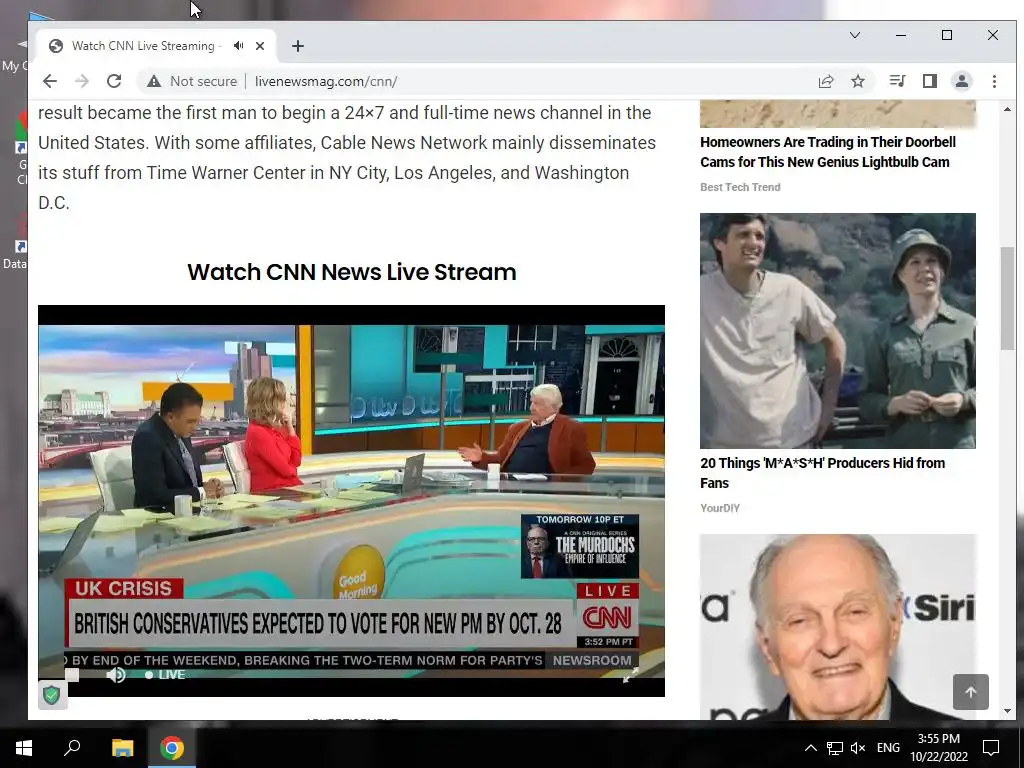Open the Homeowners Are Trading Doorbell Cams ad

click(x=827, y=152)
